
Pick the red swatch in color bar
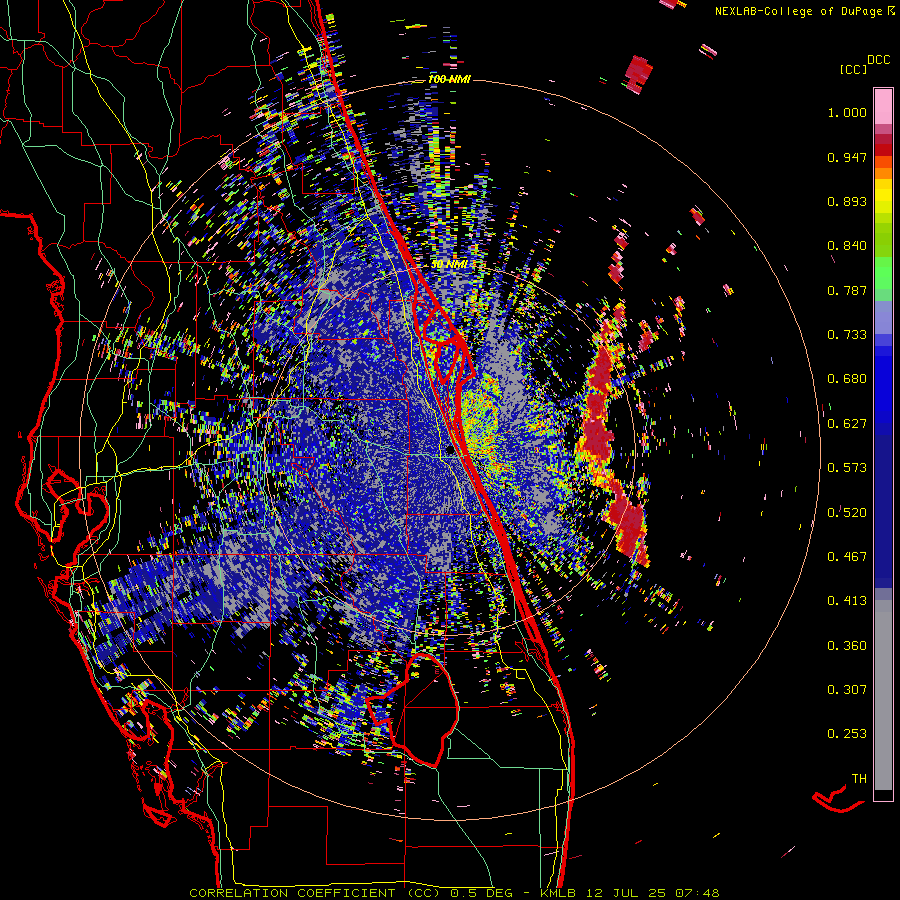[x=883, y=150]
